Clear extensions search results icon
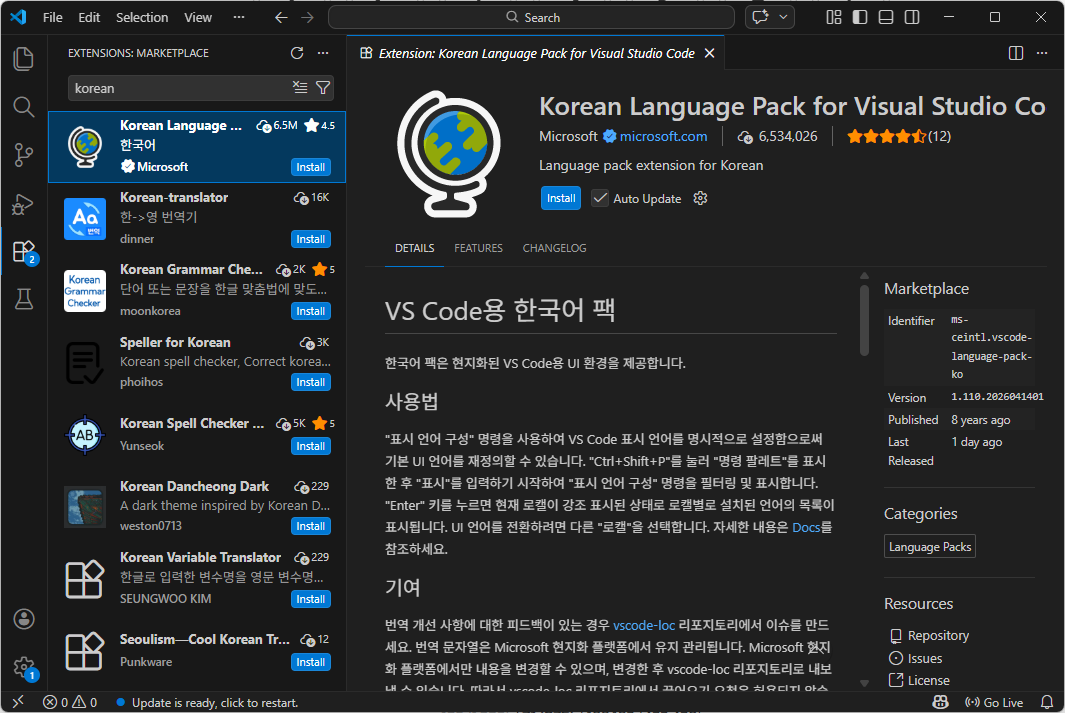Image resolution: width=1065 pixels, height=713 pixels. pos(300,88)
